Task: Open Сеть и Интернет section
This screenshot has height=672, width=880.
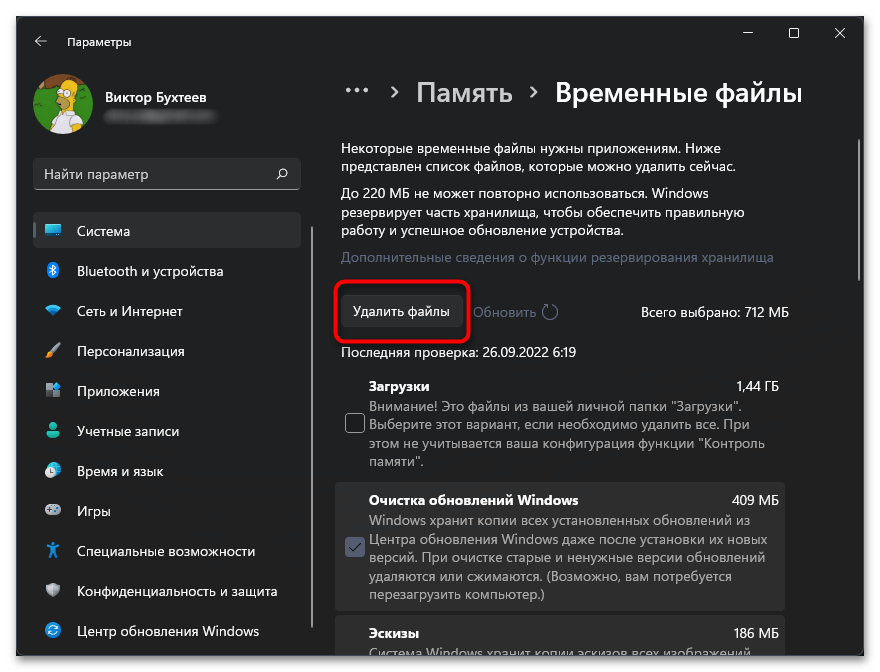Action: 167,311
